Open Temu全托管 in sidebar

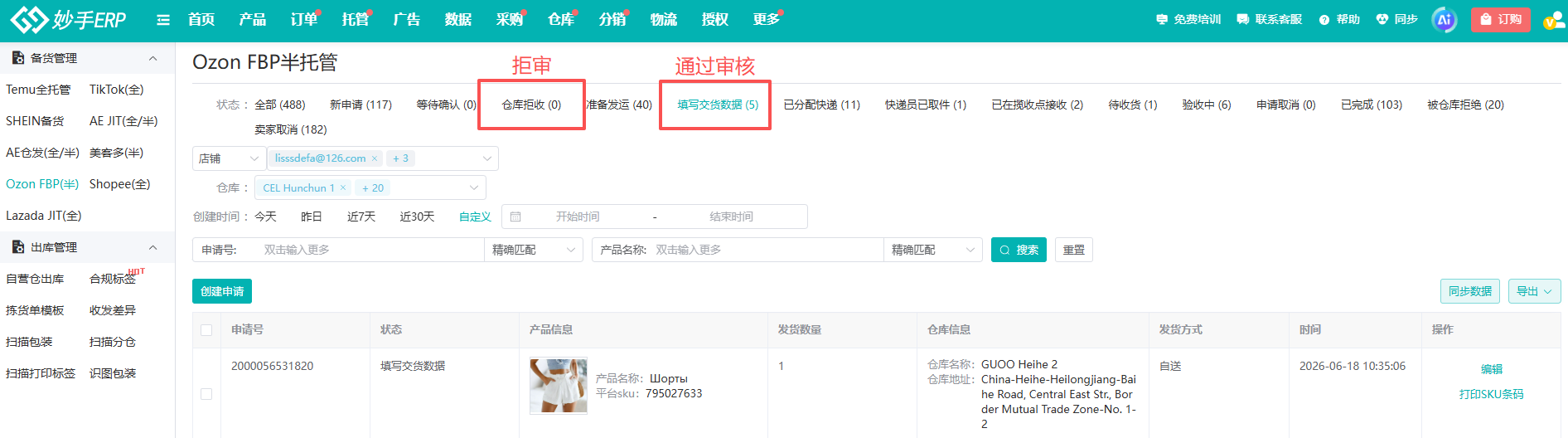coord(38,90)
